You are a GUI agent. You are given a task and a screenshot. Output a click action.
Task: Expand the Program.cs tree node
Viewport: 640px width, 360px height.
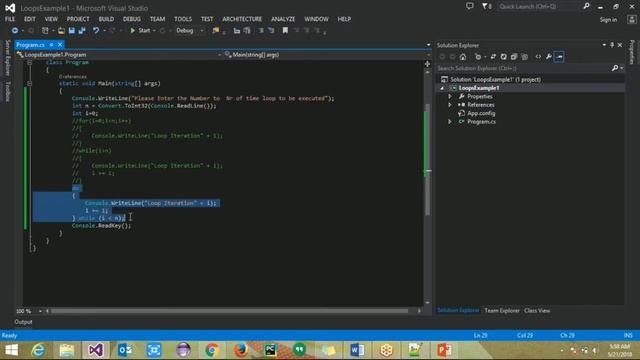450,122
